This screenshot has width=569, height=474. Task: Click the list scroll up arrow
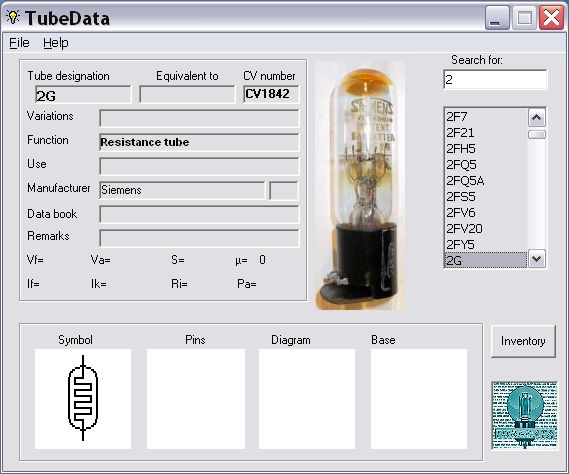537,118
